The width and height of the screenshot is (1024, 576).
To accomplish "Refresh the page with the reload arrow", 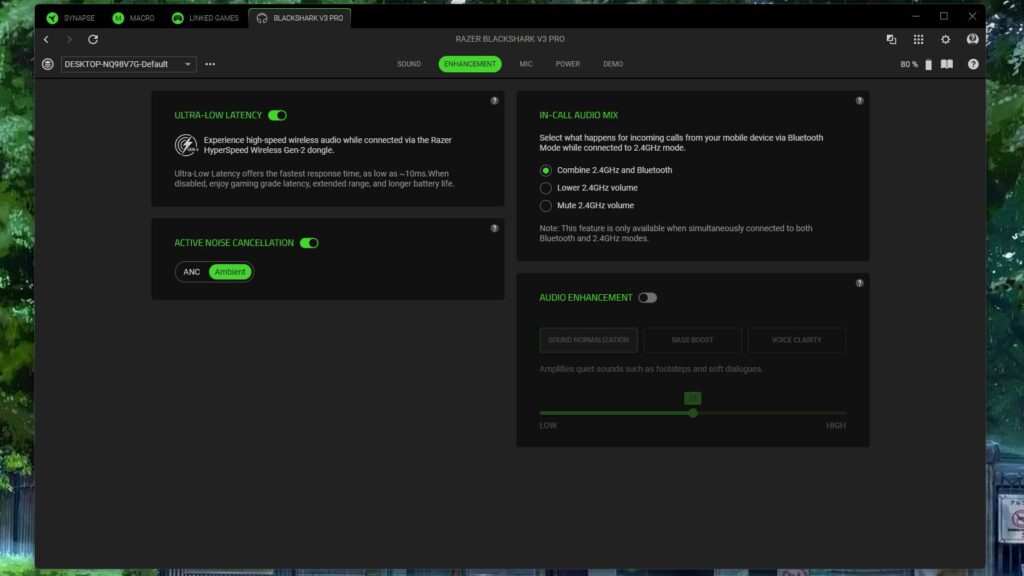I will tap(93, 39).
